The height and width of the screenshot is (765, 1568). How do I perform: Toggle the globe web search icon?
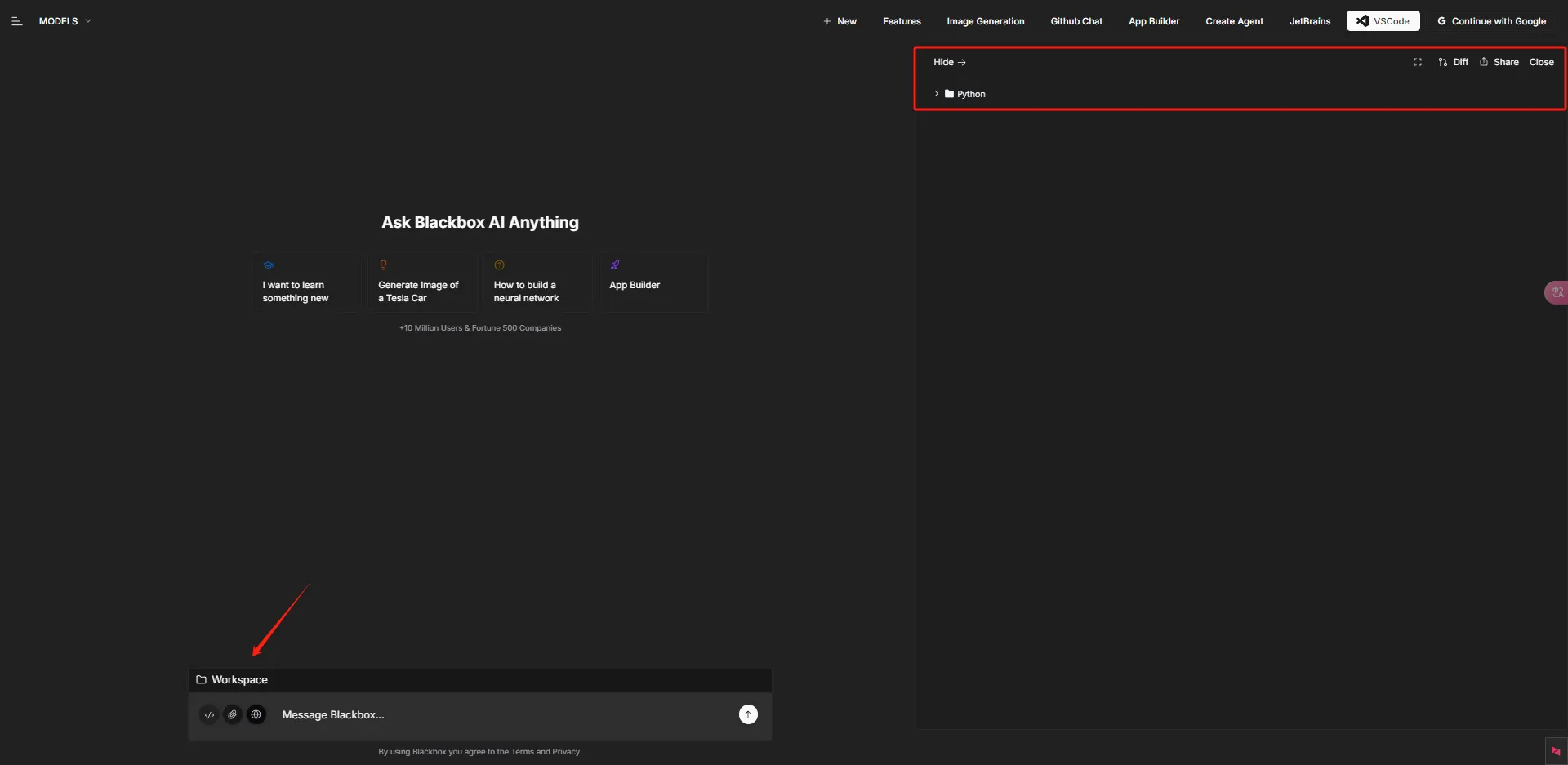(x=256, y=715)
